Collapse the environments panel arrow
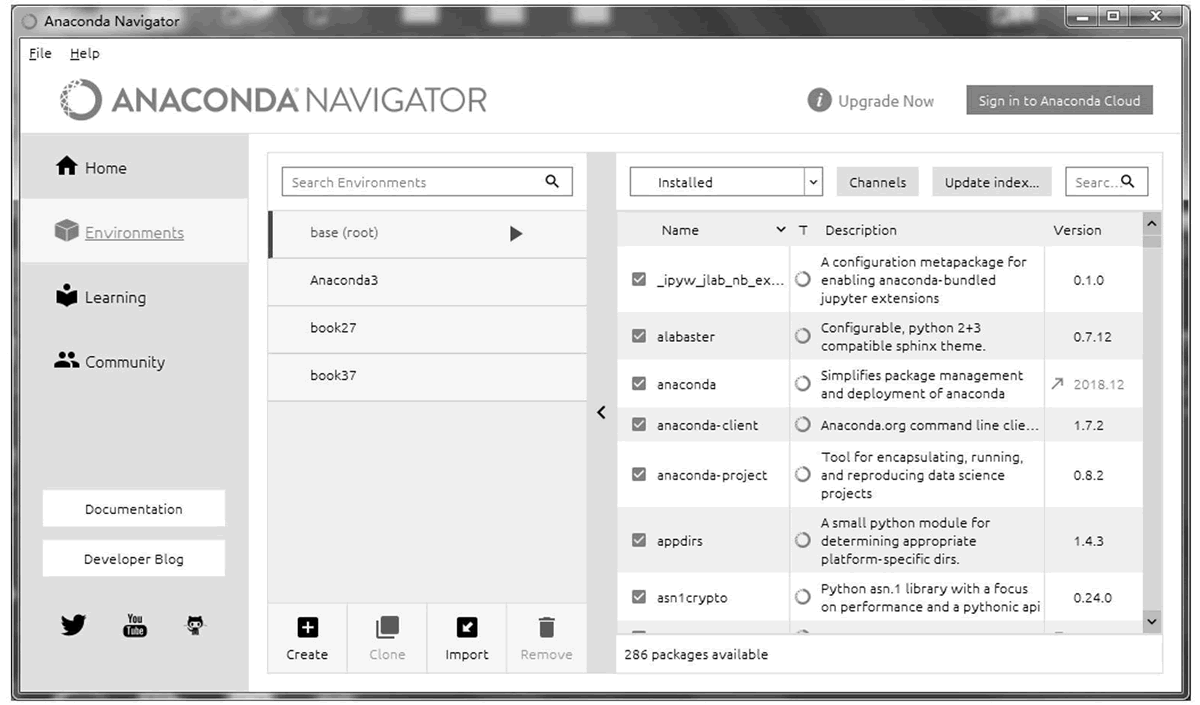 pos(601,412)
